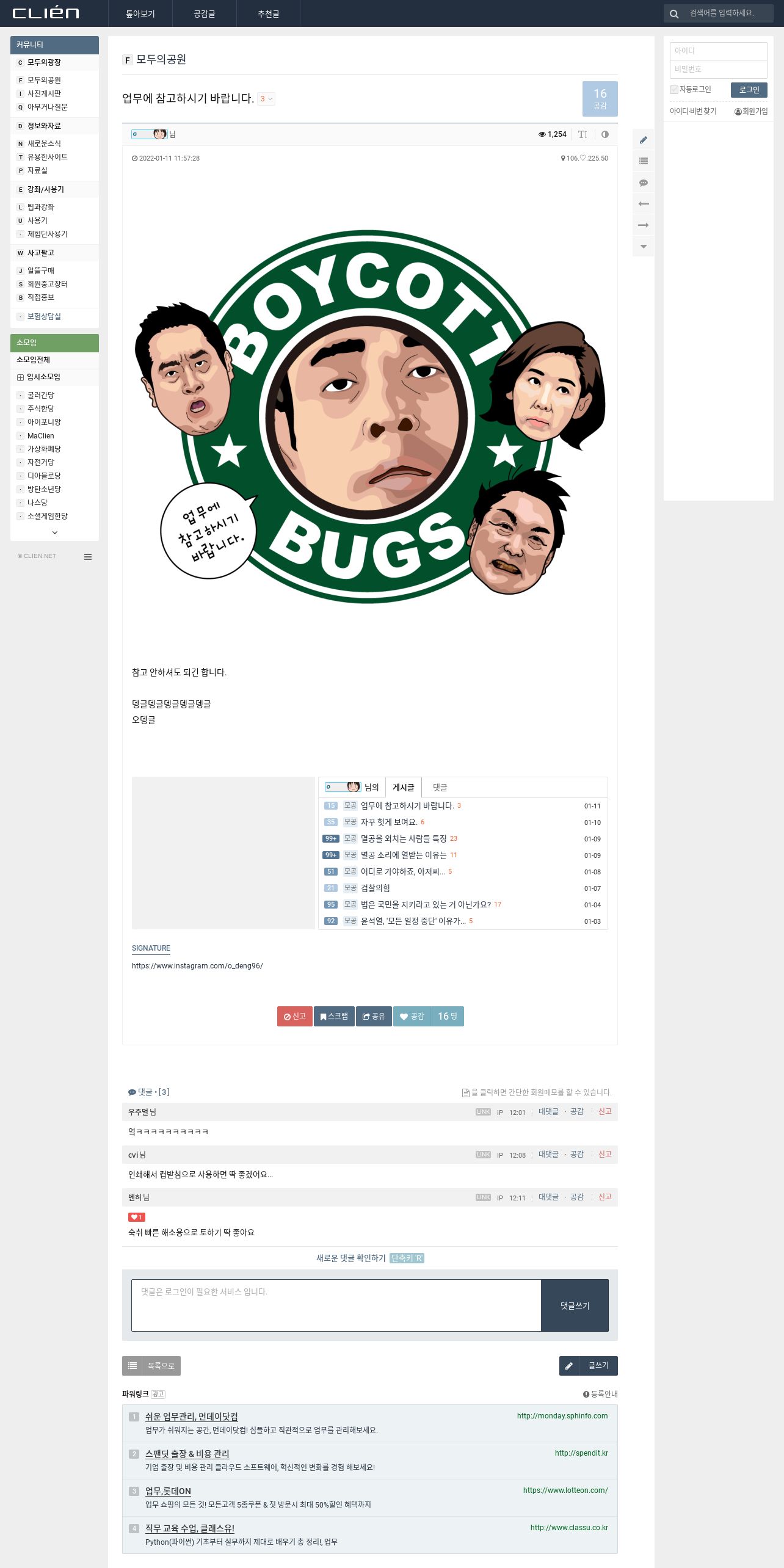784x1568 pixels.
Task: Open post 멸공을 외치는 사람들 특징
Action: click(x=404, y=839)
